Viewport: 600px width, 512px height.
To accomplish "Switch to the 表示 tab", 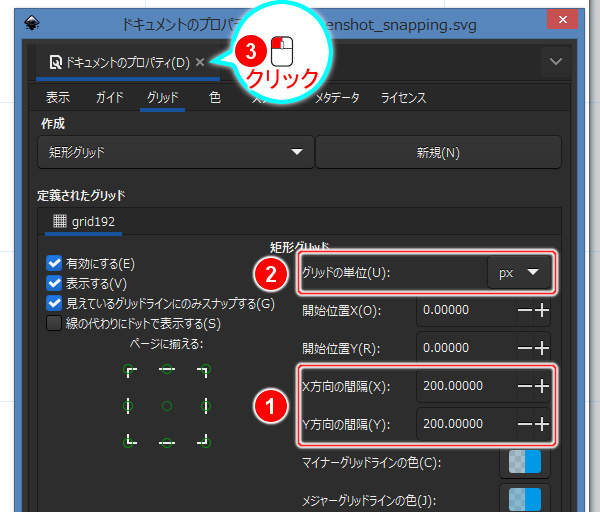I will (x=58, y=98).
